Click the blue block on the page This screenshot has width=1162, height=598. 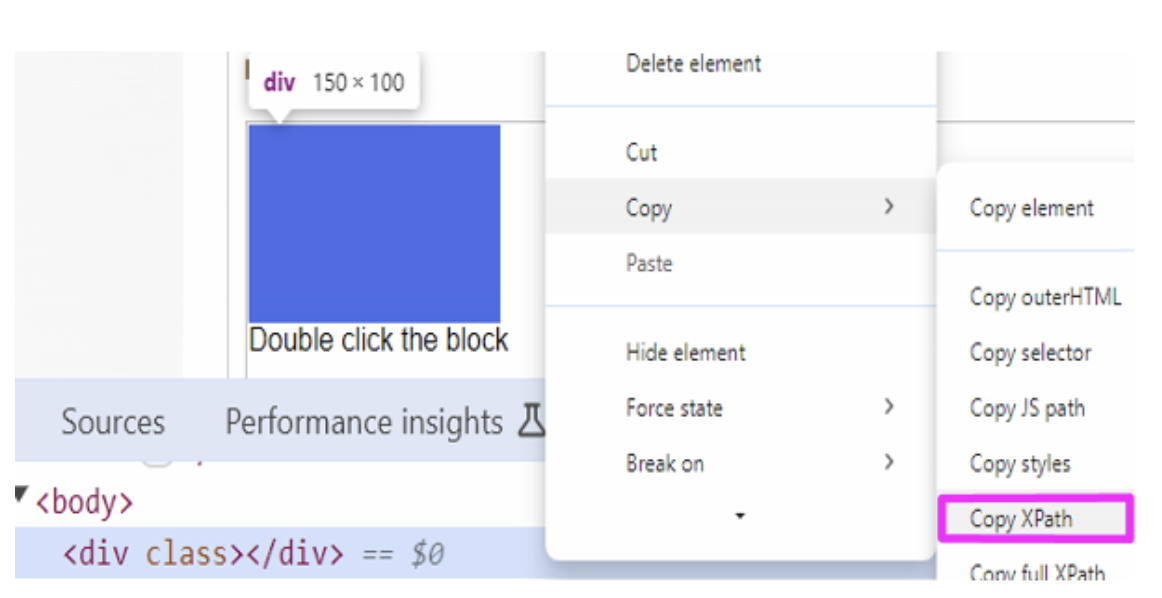pyautogui.click(x=374, y=223)
